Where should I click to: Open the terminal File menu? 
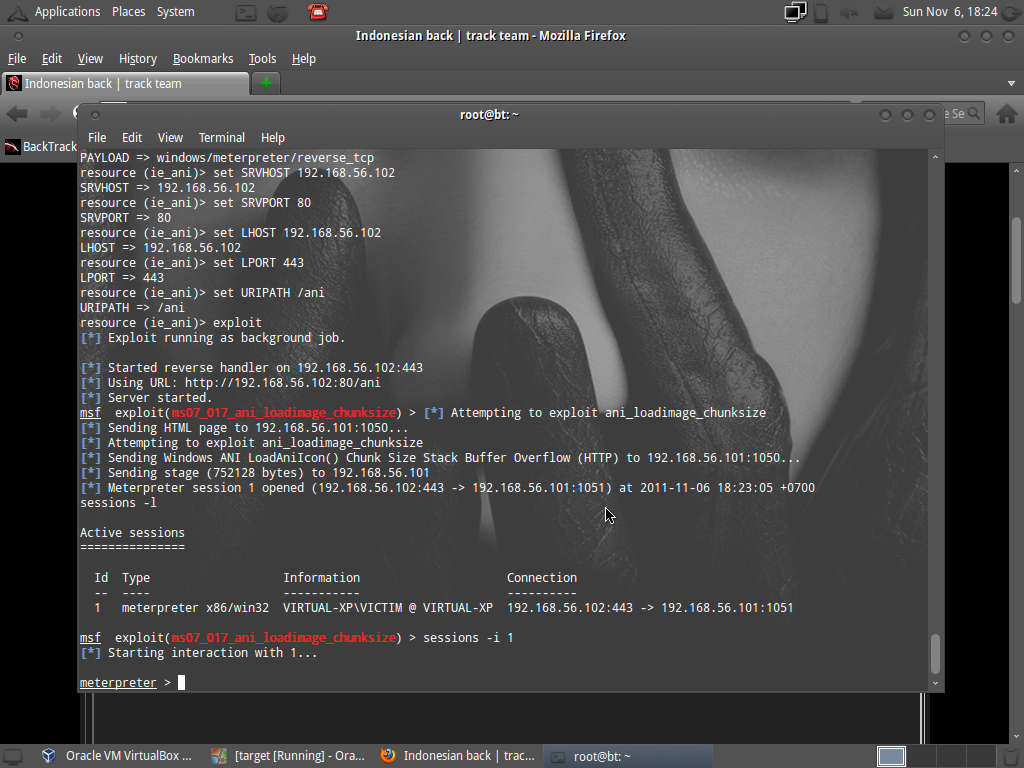[x=97, y=138]
